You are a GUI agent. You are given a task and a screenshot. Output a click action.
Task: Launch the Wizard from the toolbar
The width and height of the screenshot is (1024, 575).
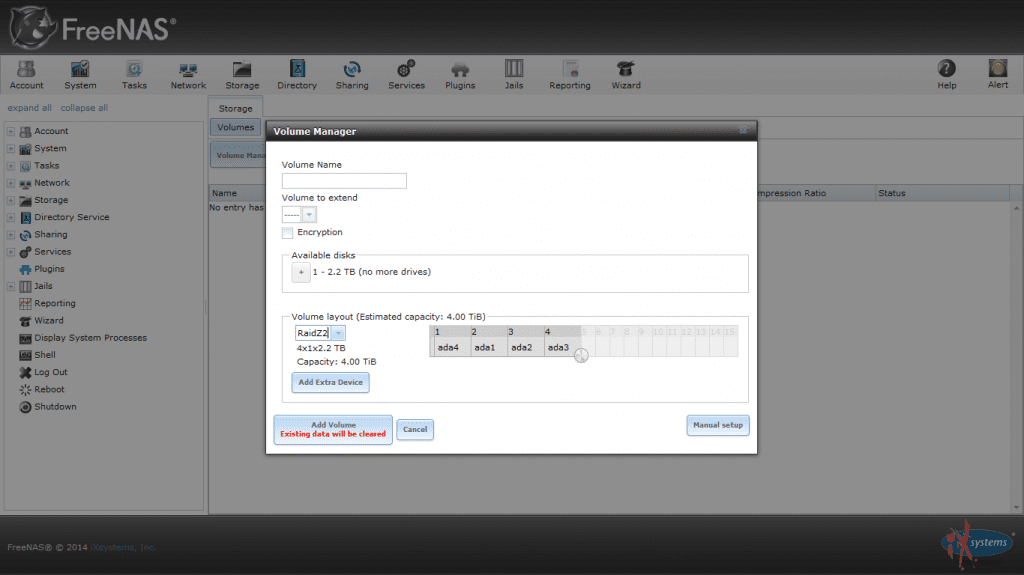[x=626, y=74]
